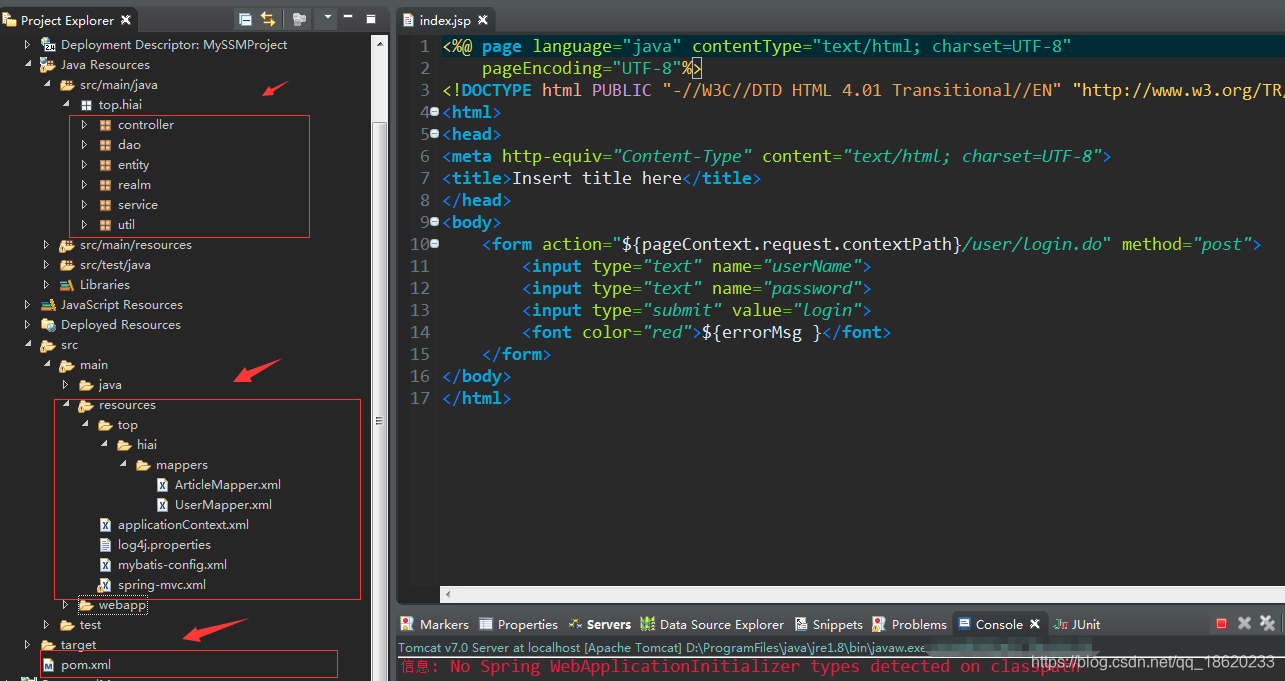Click the JavaScript Resources icon
The height and width of the screenshot is (681, 1285).
tap(48, 305)
